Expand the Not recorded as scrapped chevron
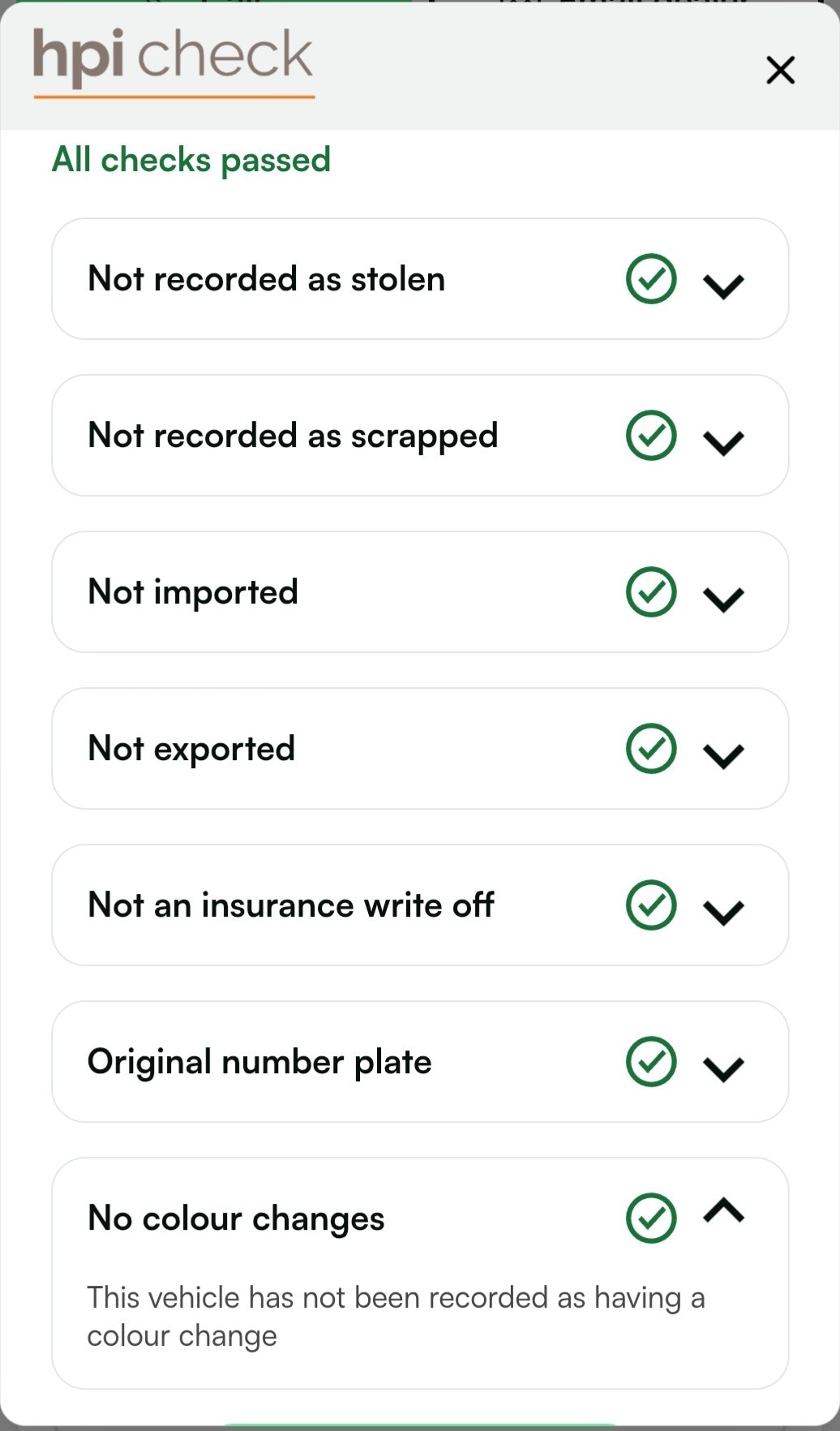The height and width of the screenshot is (1431, 840). coord(723,442)
